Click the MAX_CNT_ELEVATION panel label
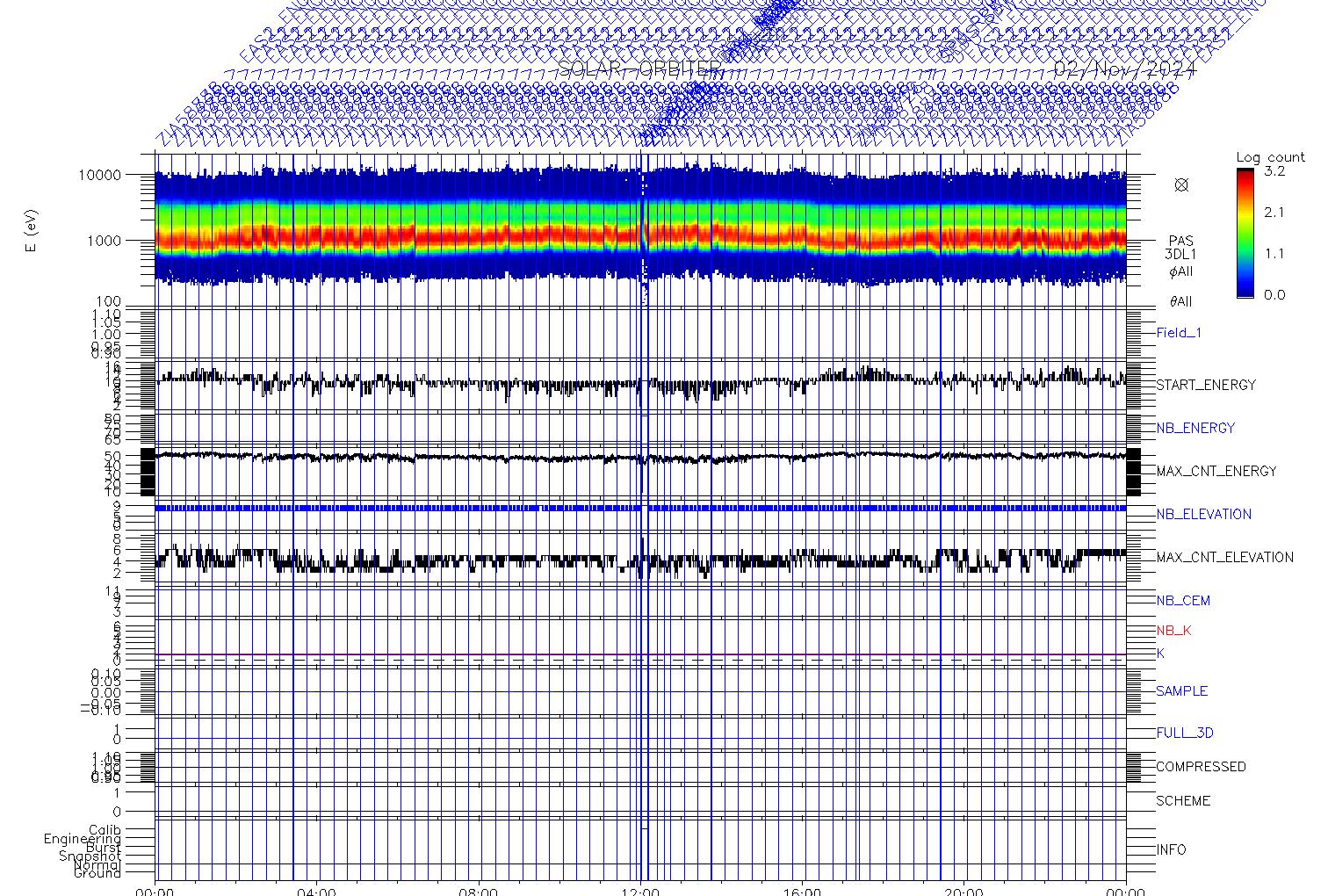Viewport: 1328px width, 896px height. point(1224,557)
